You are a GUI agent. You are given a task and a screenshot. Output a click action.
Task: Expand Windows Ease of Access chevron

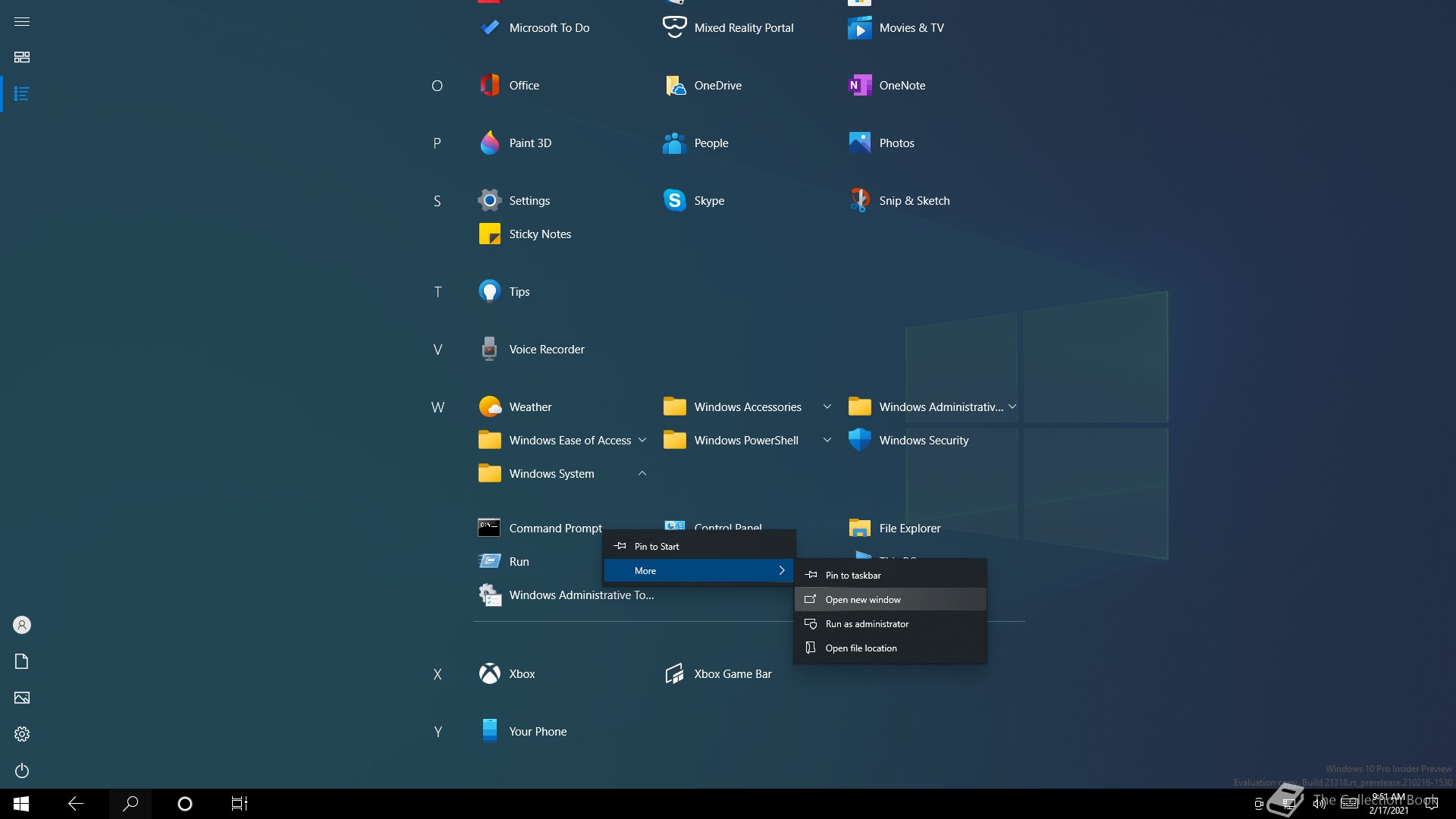pyautogui.click(x=642, y=441)
